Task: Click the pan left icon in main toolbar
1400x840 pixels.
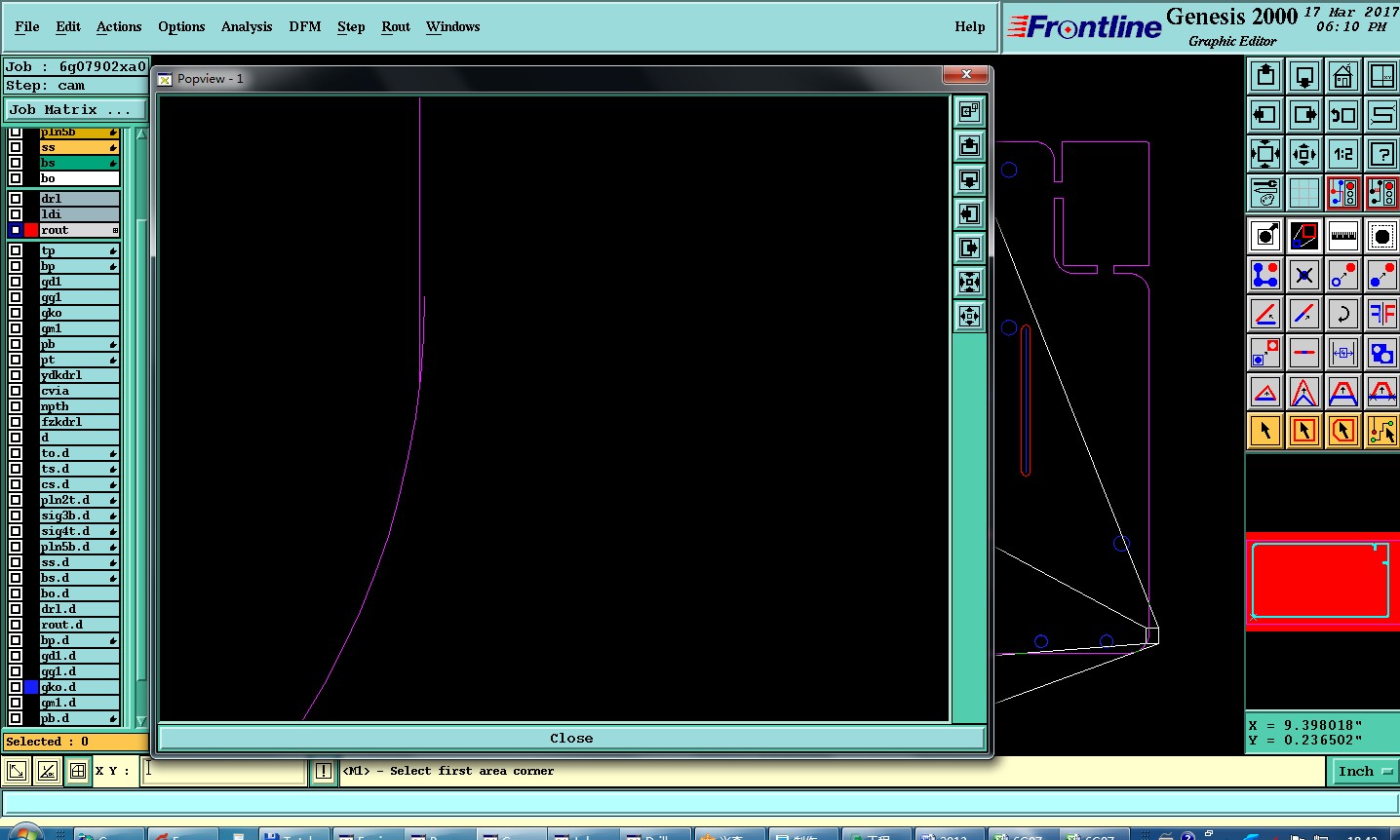Action: pos(1265,114)
